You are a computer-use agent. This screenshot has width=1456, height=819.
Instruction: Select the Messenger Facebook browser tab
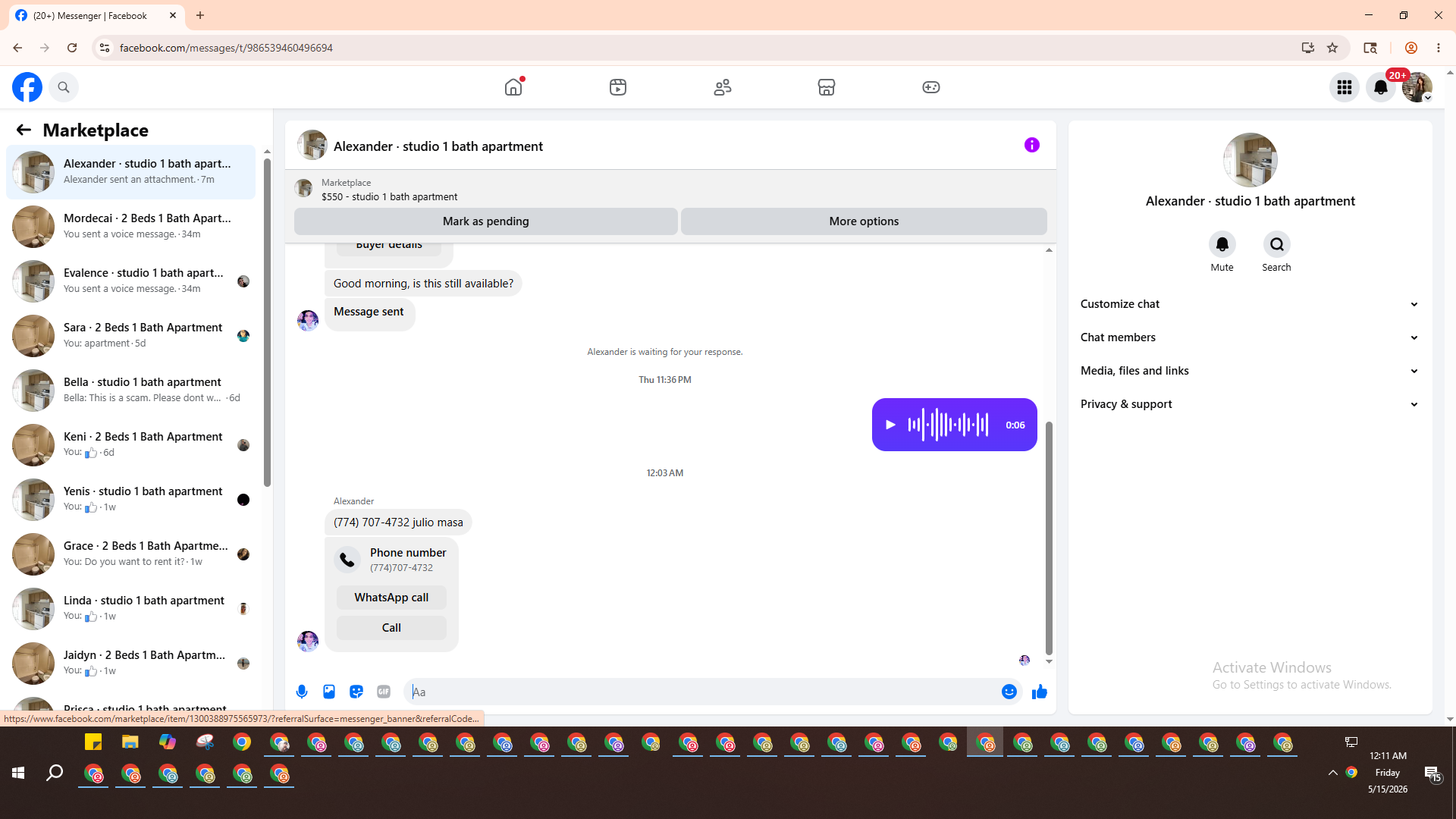[96, 15]
